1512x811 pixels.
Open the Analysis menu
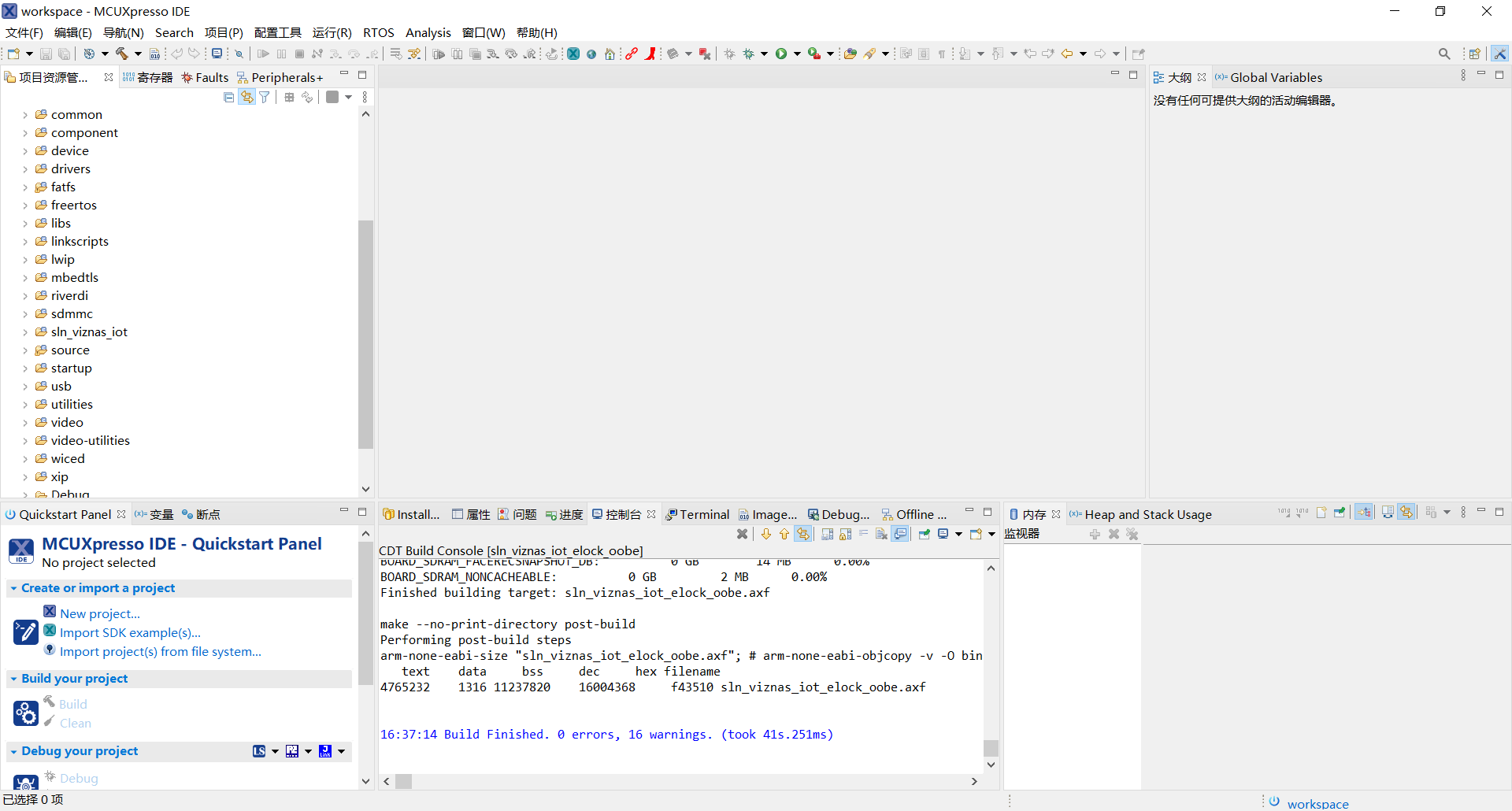pos(428,32)
